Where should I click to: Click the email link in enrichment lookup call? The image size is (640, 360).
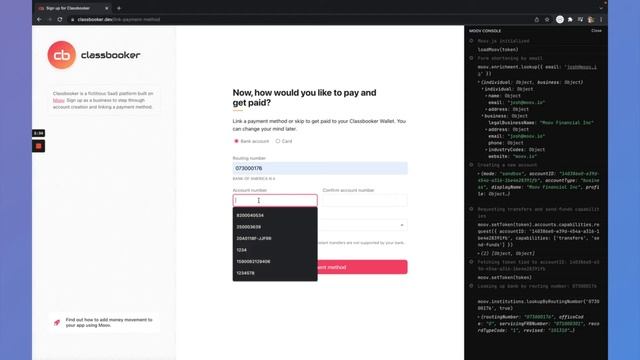581,67
